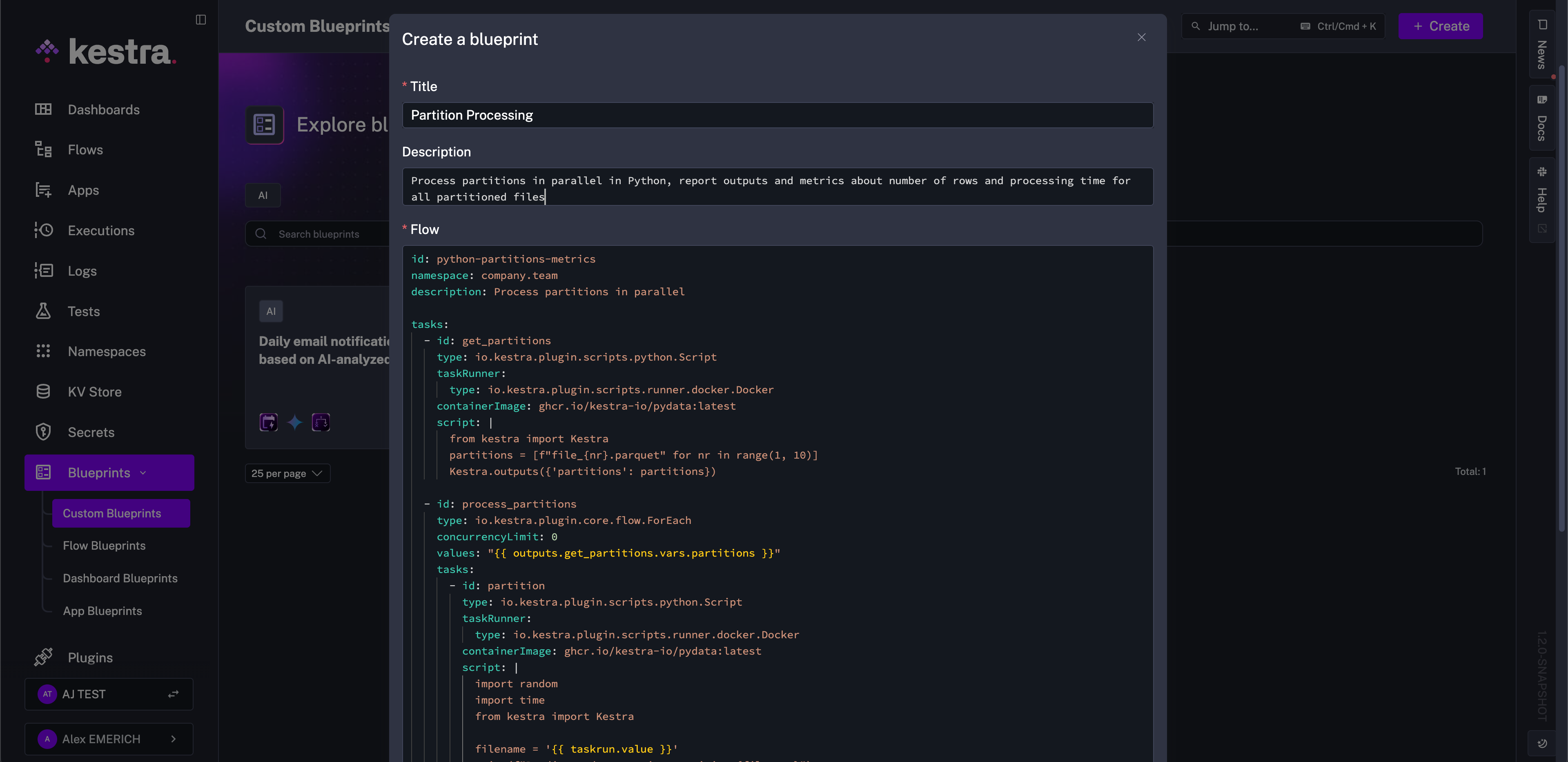1568x762 pixels.
Task: Select App Blueprints link
Action: [x=102, y=611]
